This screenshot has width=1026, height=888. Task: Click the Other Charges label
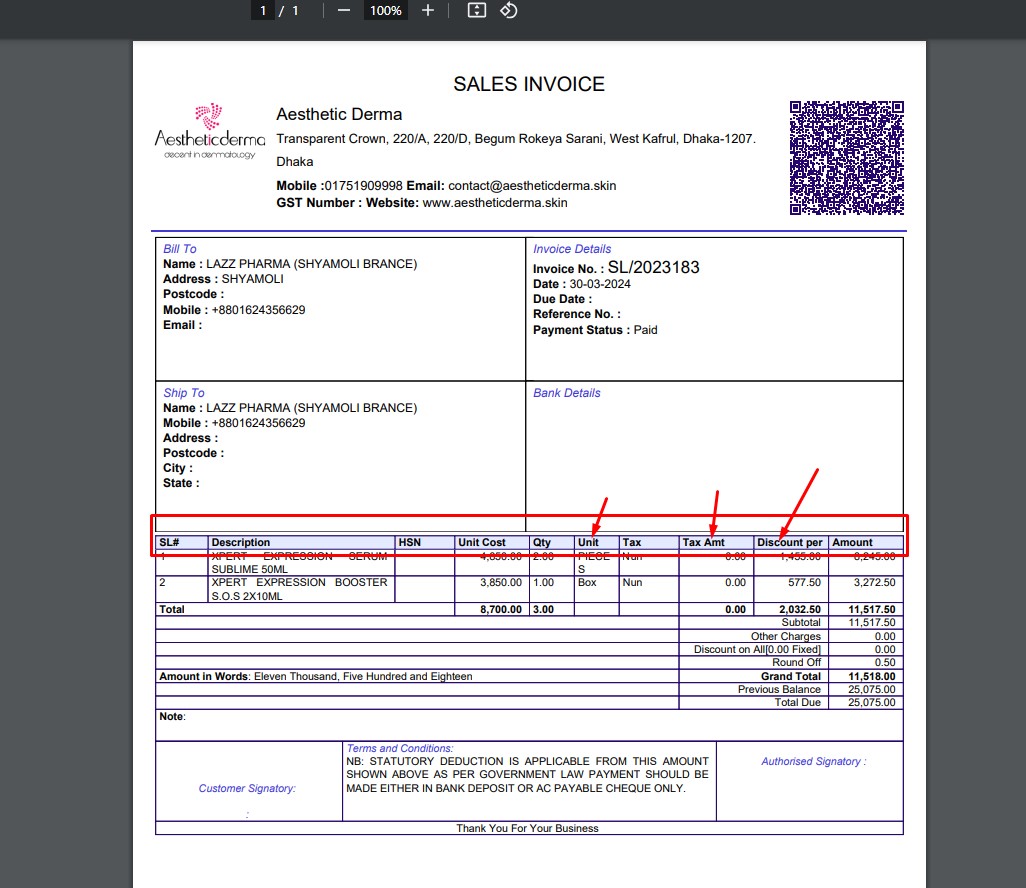(785, 636)
